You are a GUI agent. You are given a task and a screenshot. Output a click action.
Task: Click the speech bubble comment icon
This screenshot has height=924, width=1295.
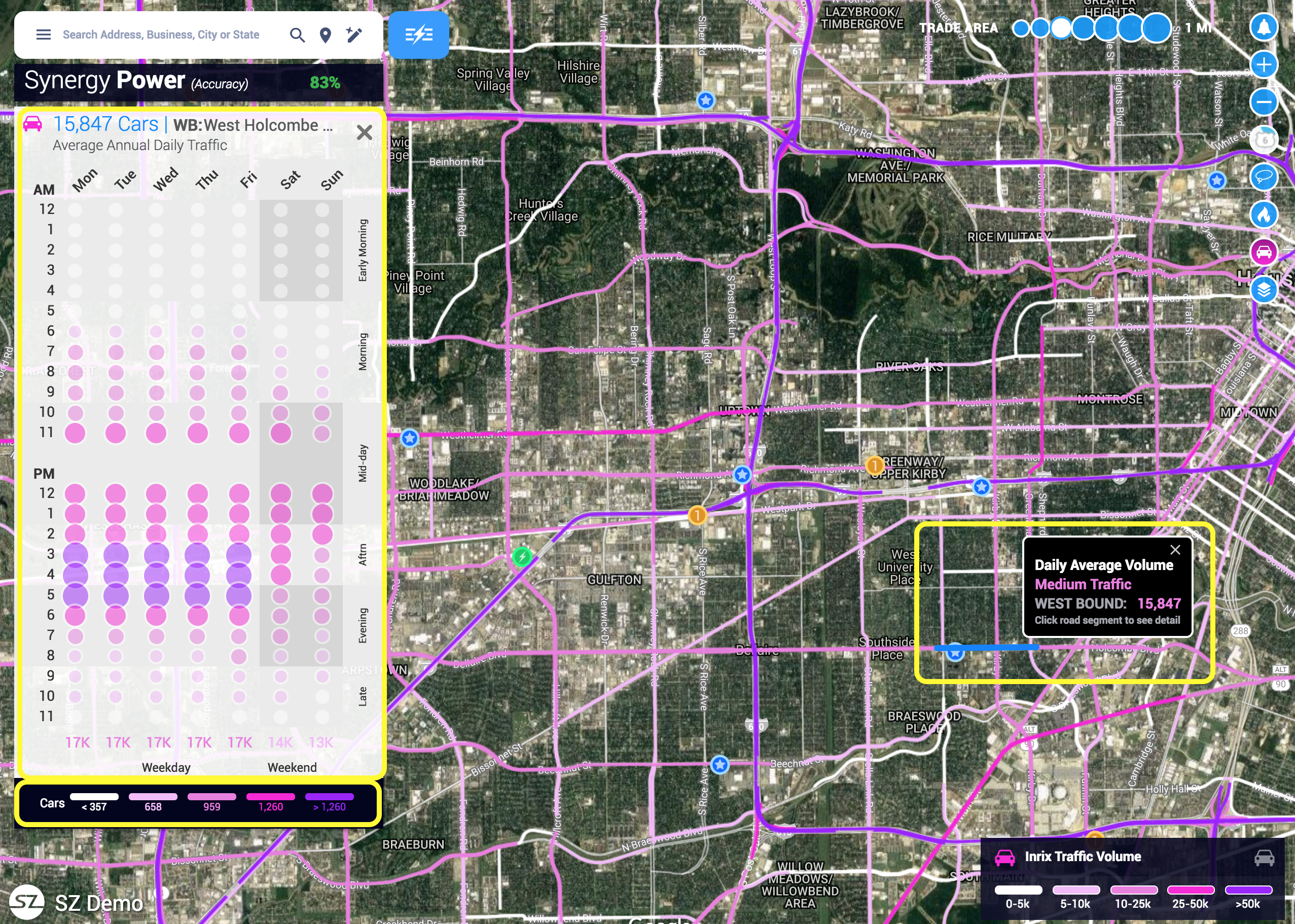pos(1263,177)
